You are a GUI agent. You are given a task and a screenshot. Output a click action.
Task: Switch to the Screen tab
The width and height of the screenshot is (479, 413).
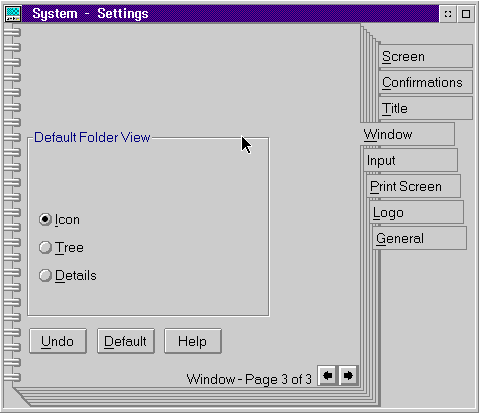pyautogui.click(x=425, y=56)
